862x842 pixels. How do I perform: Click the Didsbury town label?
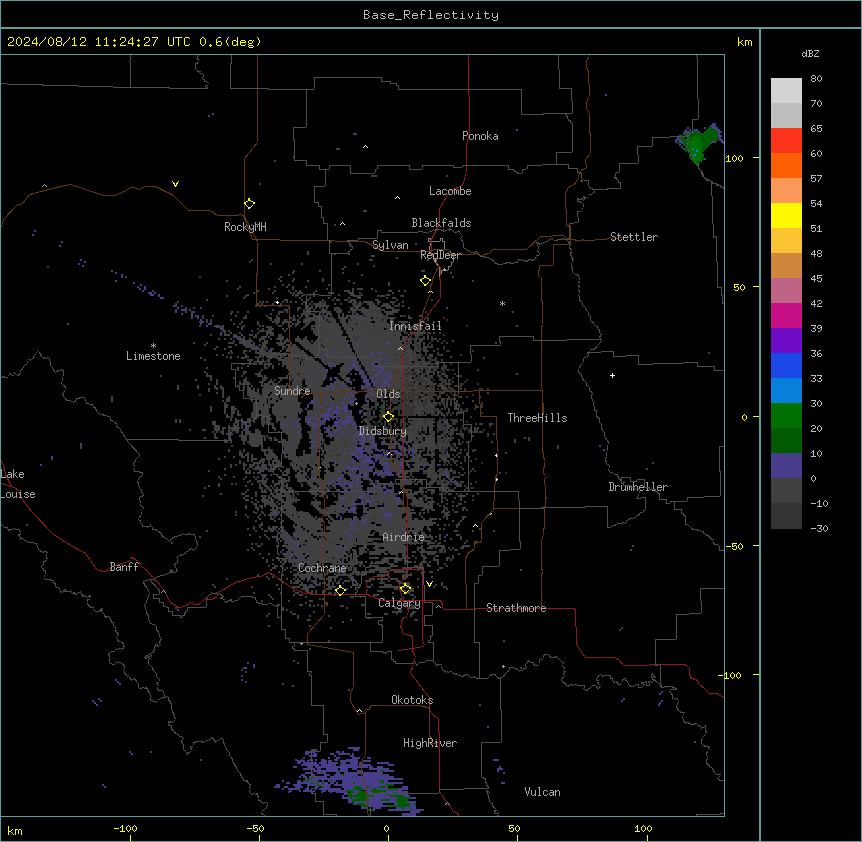[383, 431]
